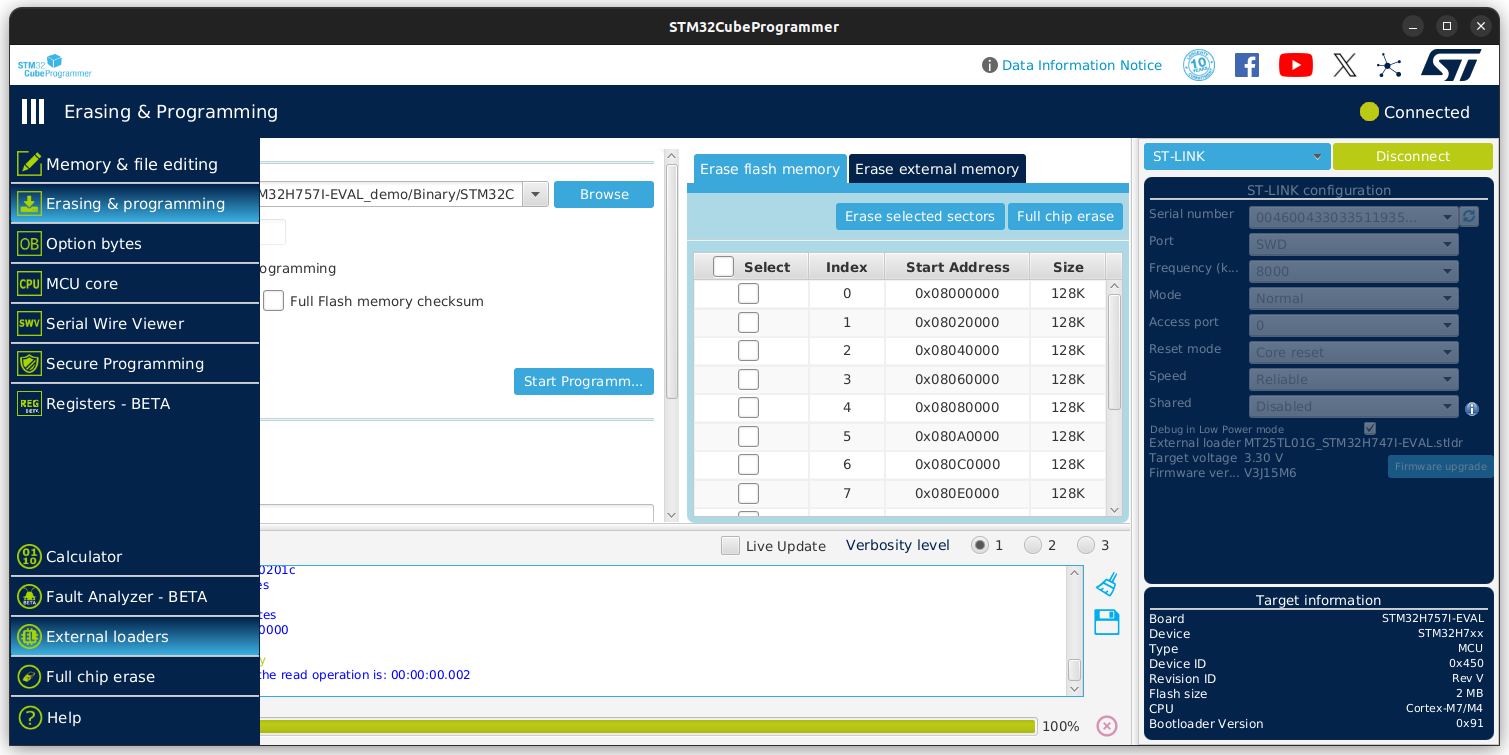
Task: Open the Access port dropdown
Action: 1353,325
